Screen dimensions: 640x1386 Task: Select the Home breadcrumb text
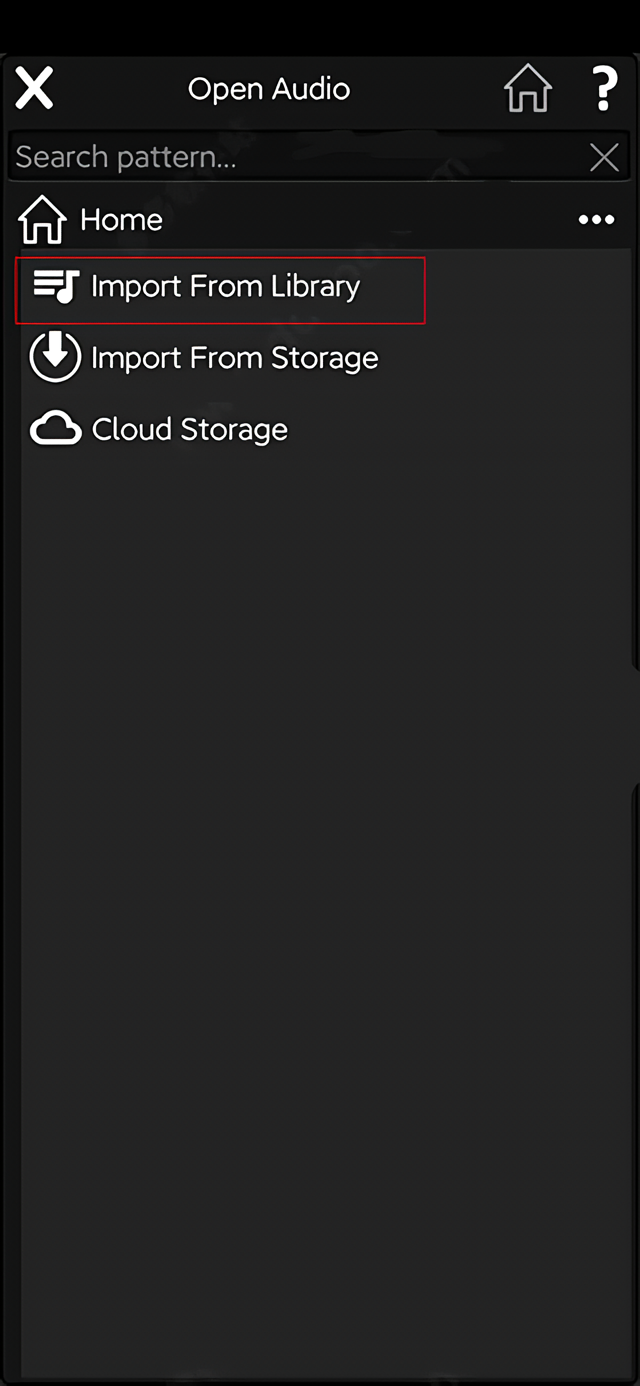pos(121,220)
